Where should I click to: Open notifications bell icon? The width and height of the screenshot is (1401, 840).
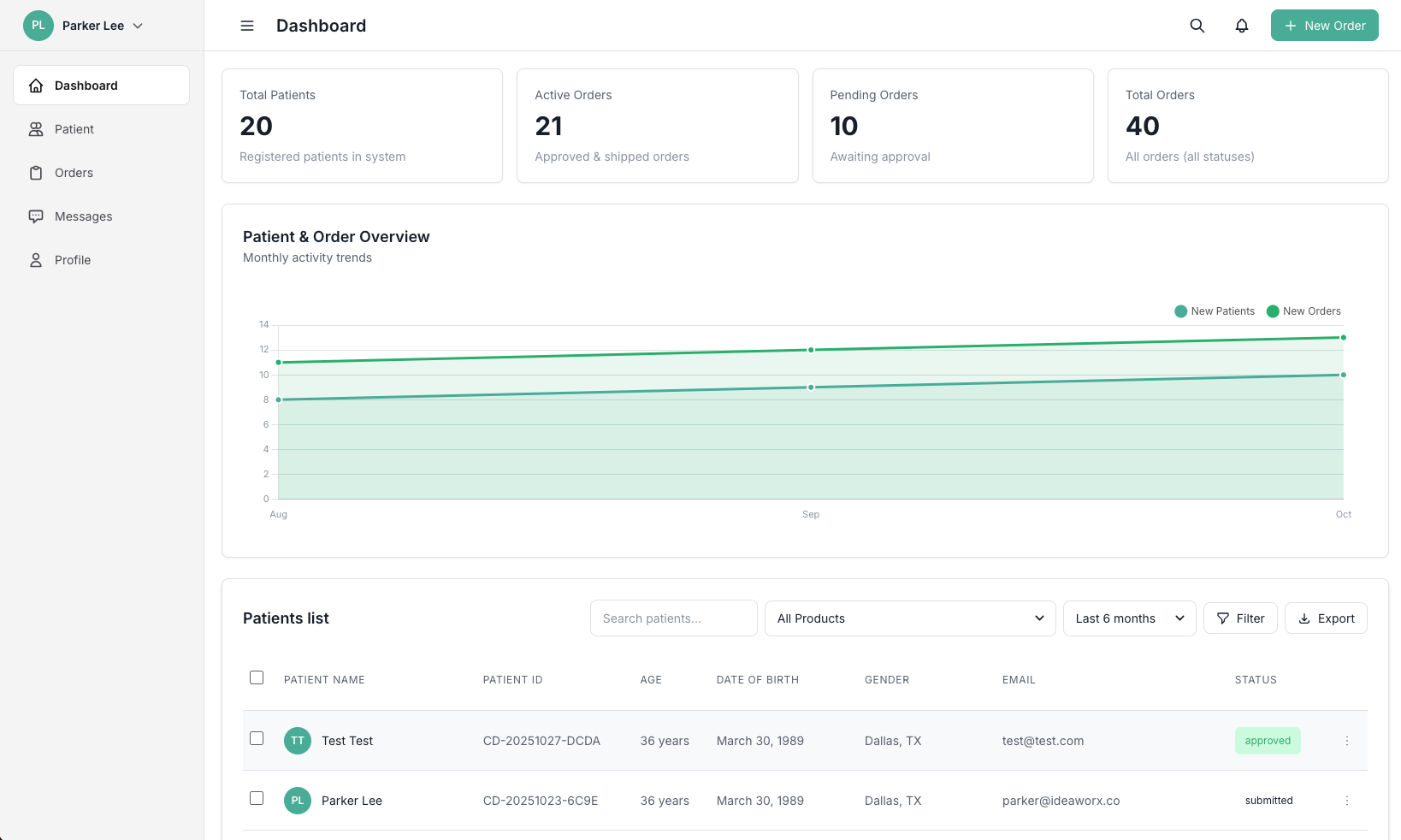point(1242,26)
